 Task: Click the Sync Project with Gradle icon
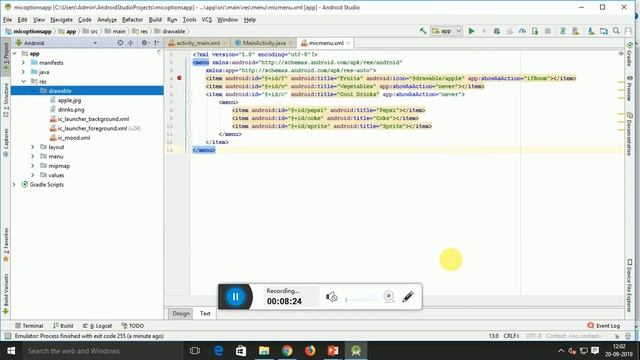[x=562, y=31]
